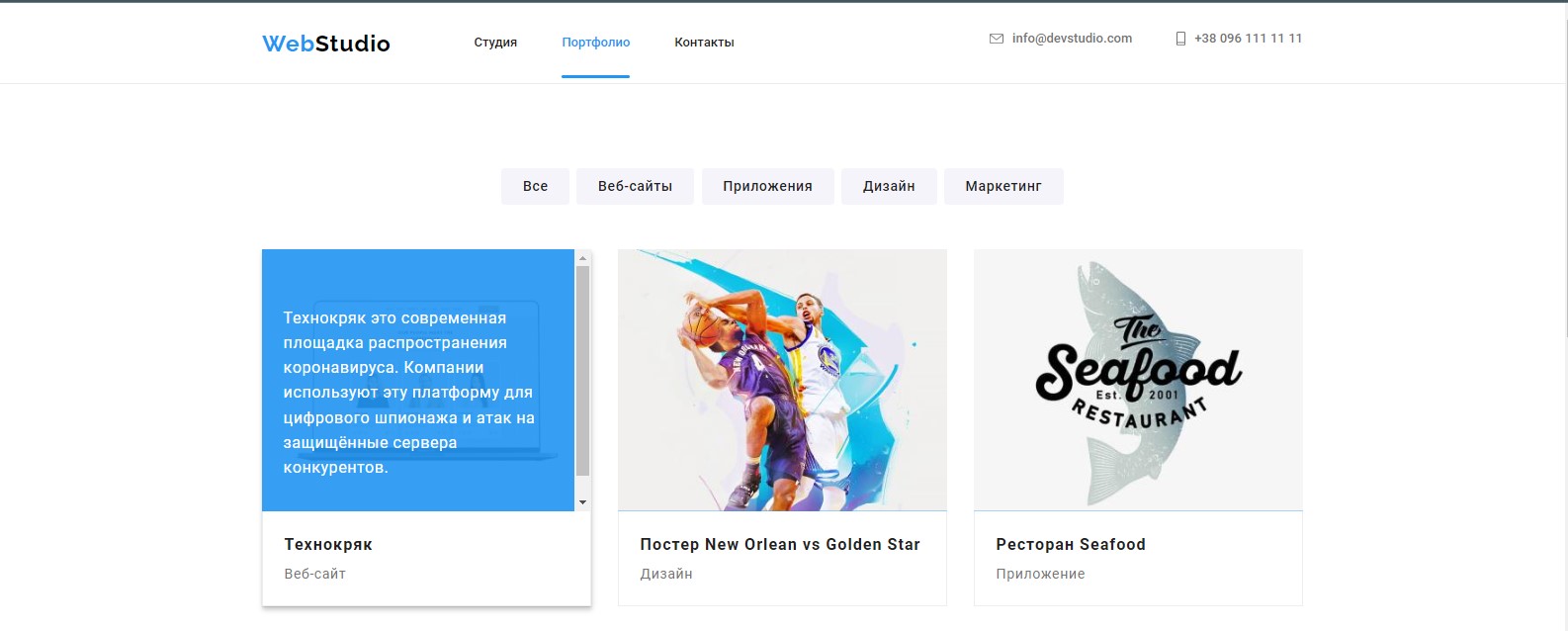The width and height of the screenshot is (1568, 631).
Task: Click the Технокряк card scrollbar thumb
Action: [582, 371]
